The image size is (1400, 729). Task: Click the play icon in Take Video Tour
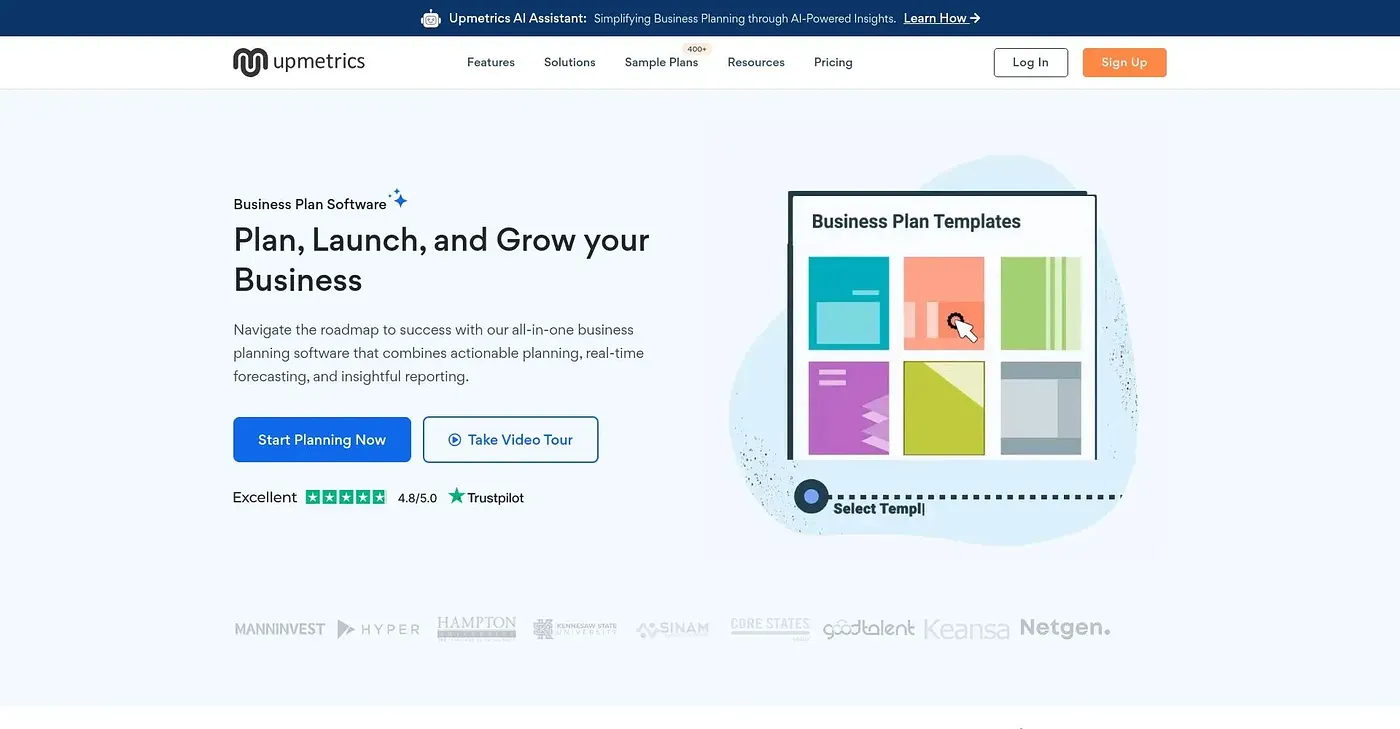point(455,440)
